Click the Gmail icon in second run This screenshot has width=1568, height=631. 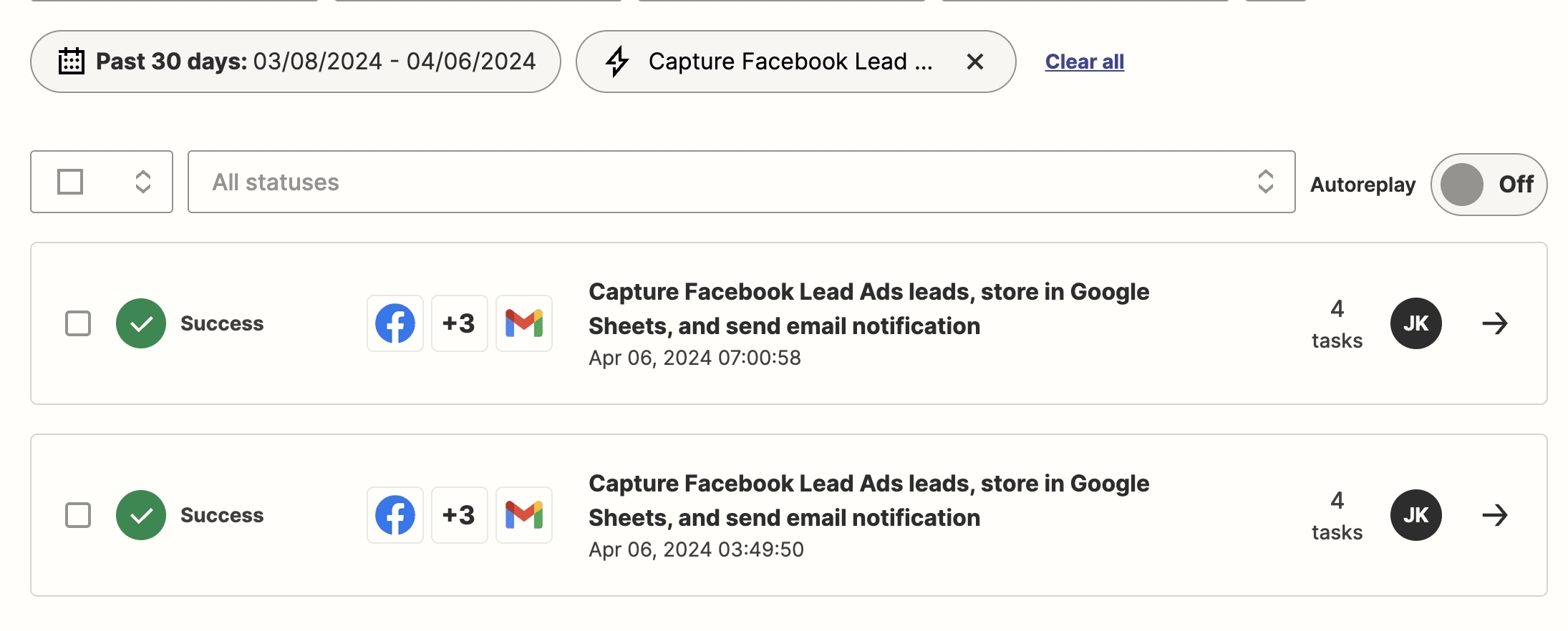(523, 515)
